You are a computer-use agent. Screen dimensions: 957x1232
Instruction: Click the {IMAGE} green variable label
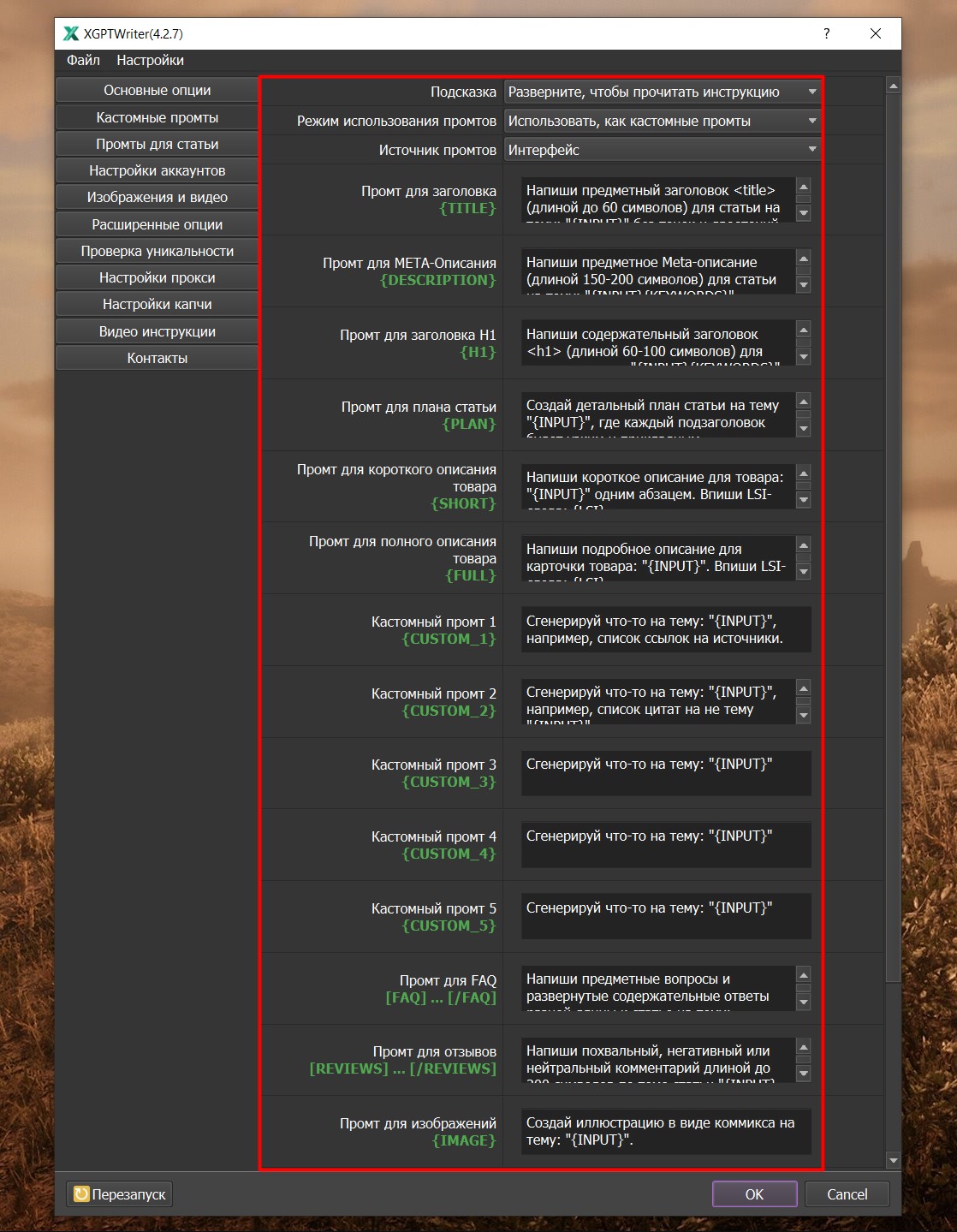(x=464, y=1140)
